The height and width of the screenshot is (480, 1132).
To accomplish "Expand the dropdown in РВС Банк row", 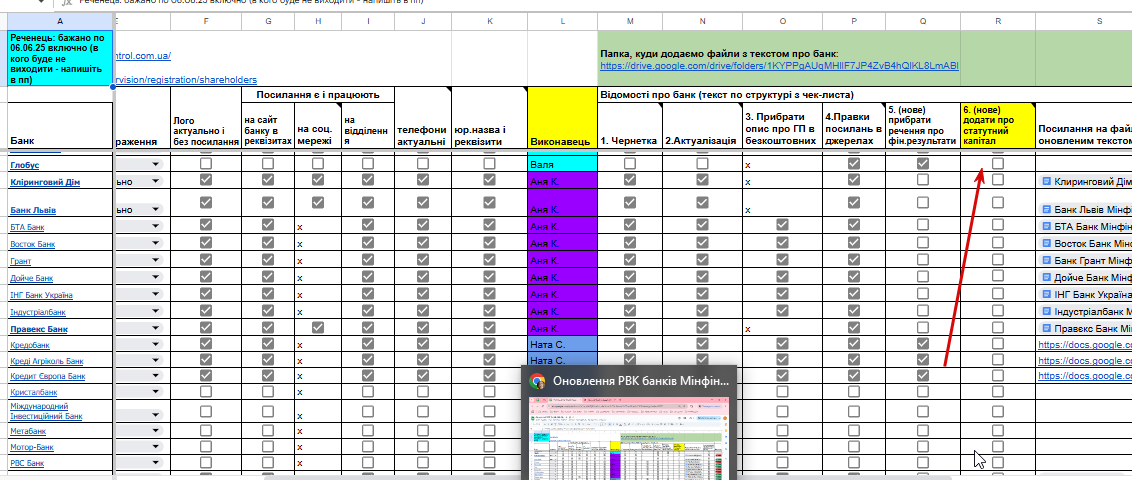I will [x=155, y=463].
